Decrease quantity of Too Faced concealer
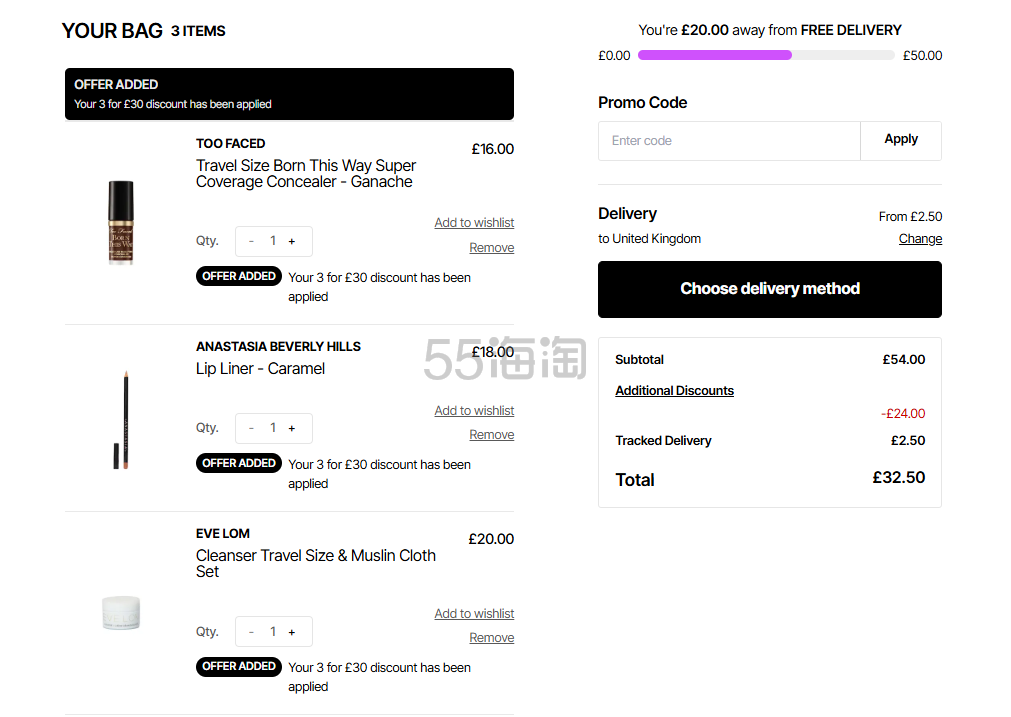The image size is (1011, 717). (251, 241)
